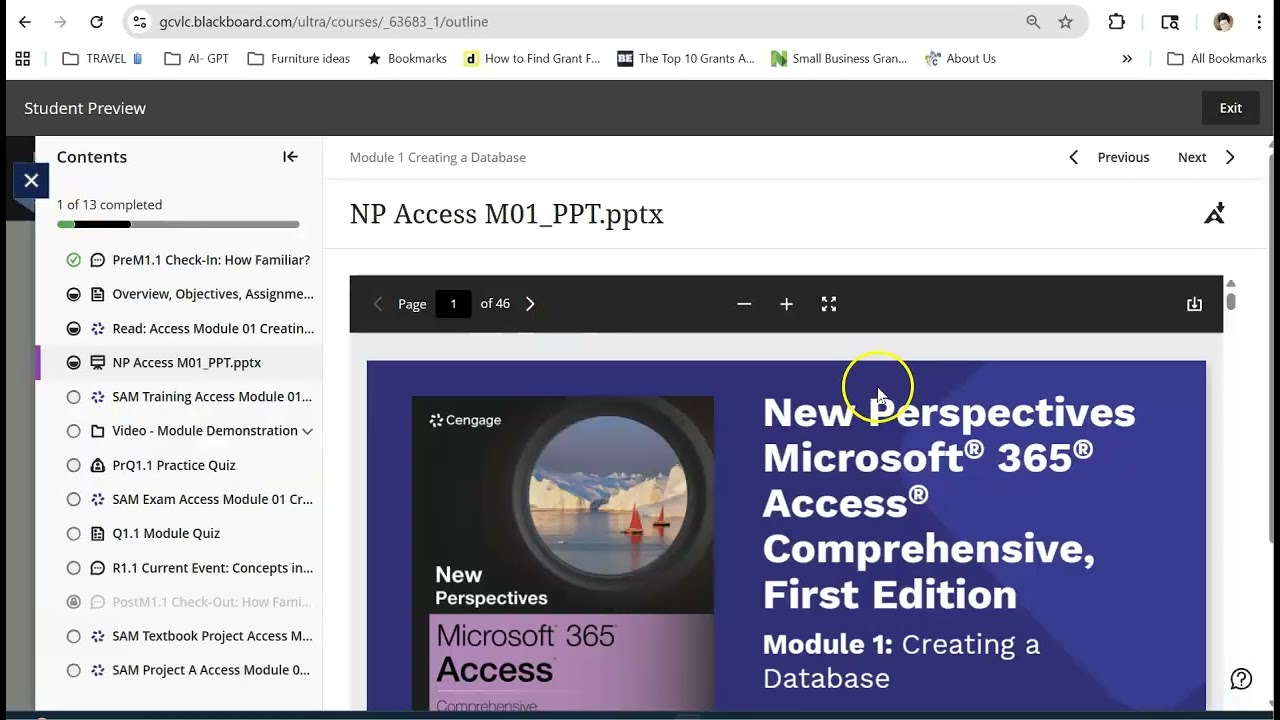Open All Bookmarks folder
The height and width of the screenshot is (720, 1280).
(1217, 59)
